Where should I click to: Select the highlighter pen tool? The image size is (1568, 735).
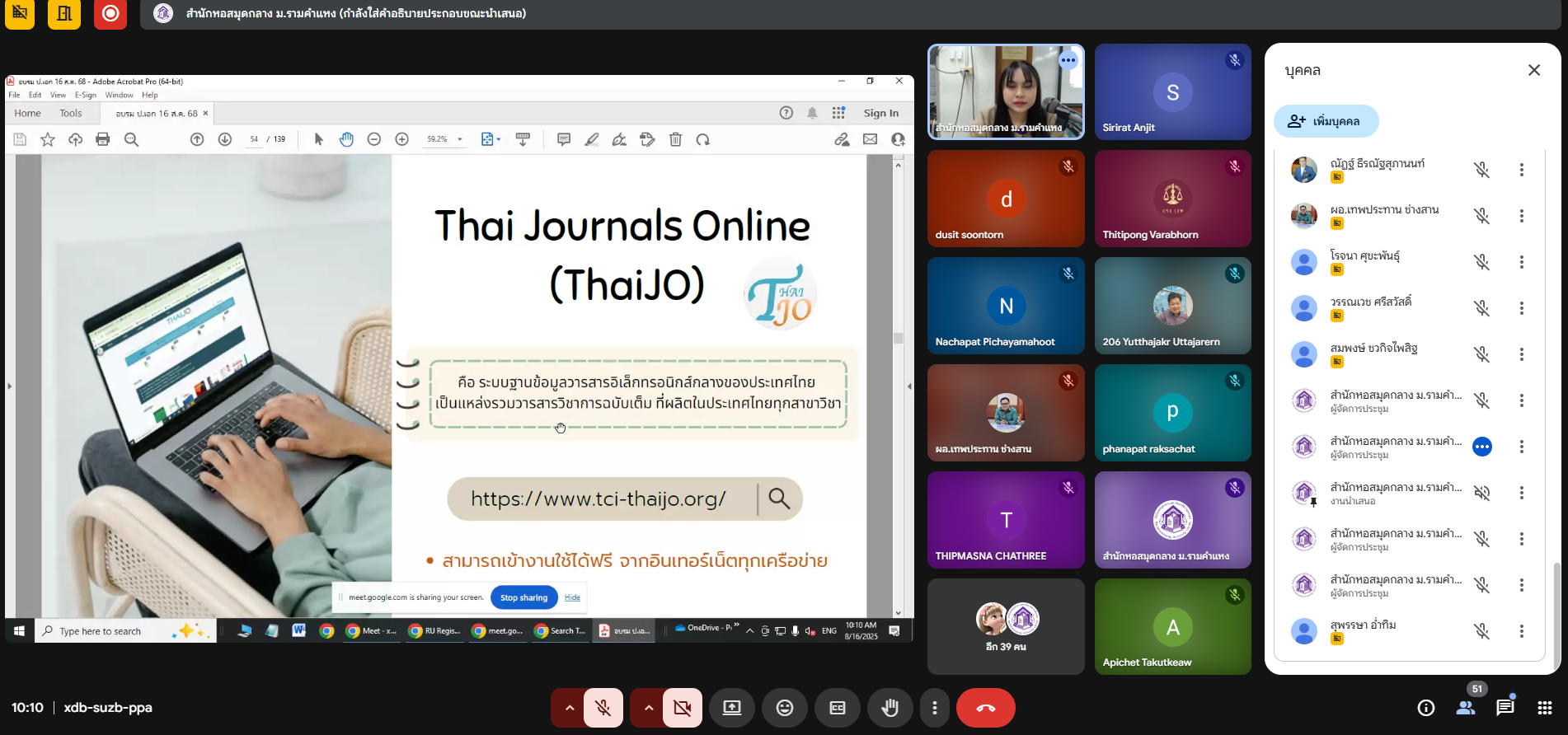[592, 139]
